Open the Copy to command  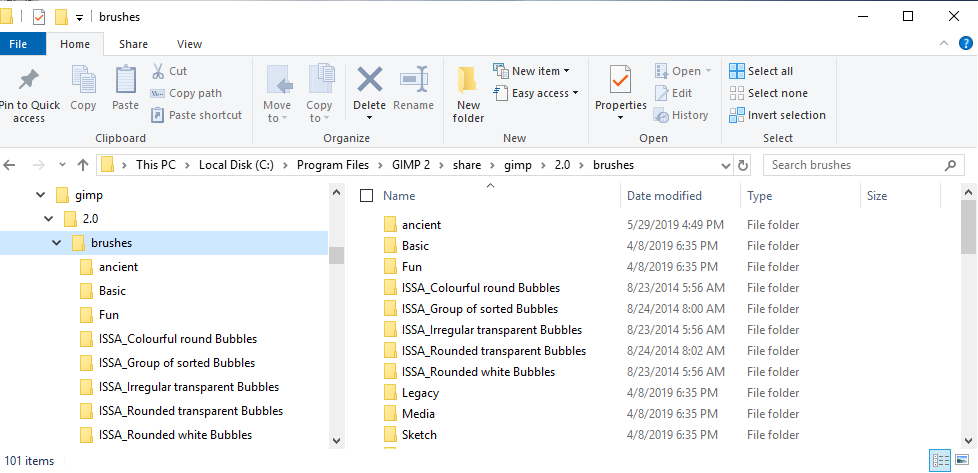point(319,94)
